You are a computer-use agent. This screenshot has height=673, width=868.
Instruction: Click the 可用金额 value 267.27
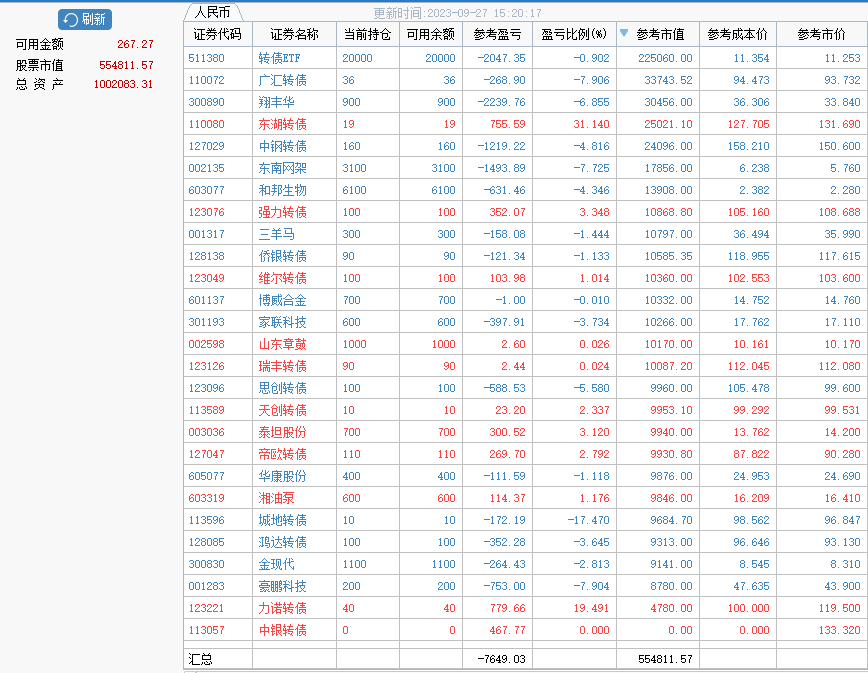pos(135,44)
